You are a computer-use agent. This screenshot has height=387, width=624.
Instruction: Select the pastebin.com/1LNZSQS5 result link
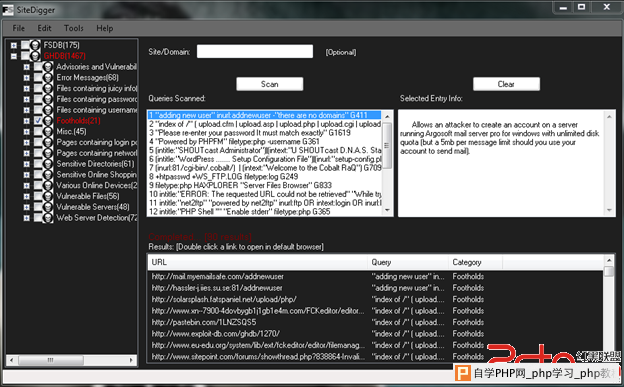point(204,322)
